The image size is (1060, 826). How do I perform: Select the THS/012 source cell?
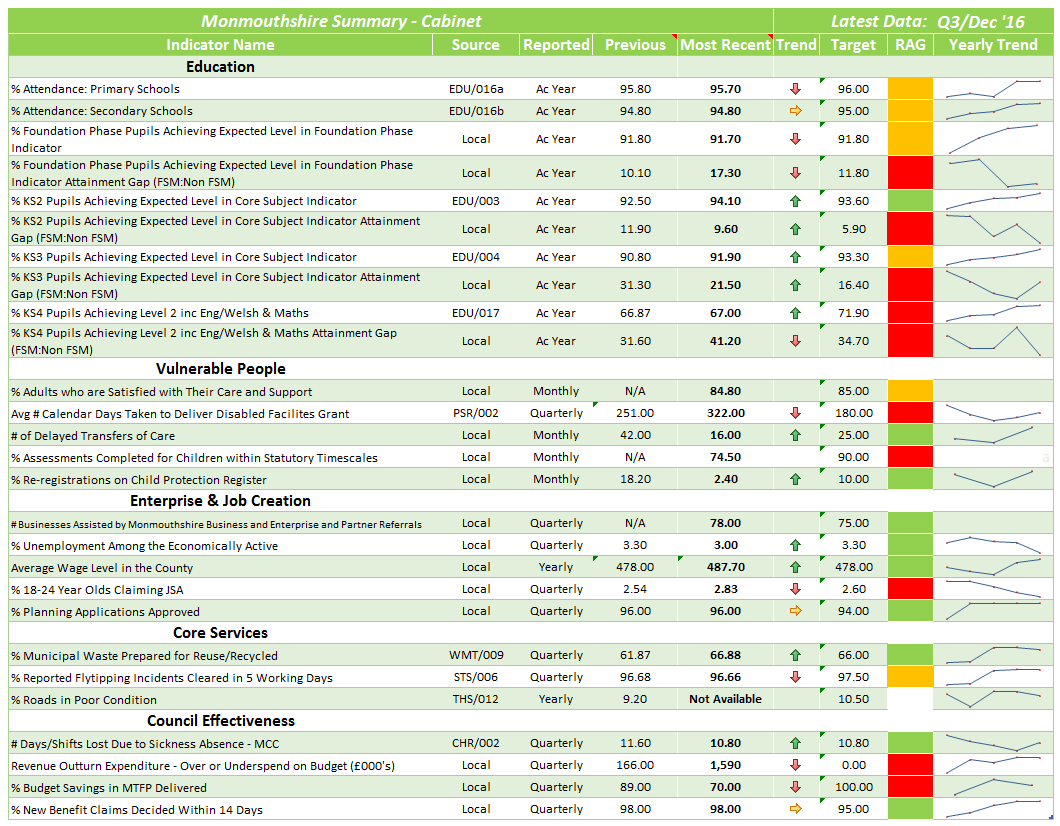476,699
